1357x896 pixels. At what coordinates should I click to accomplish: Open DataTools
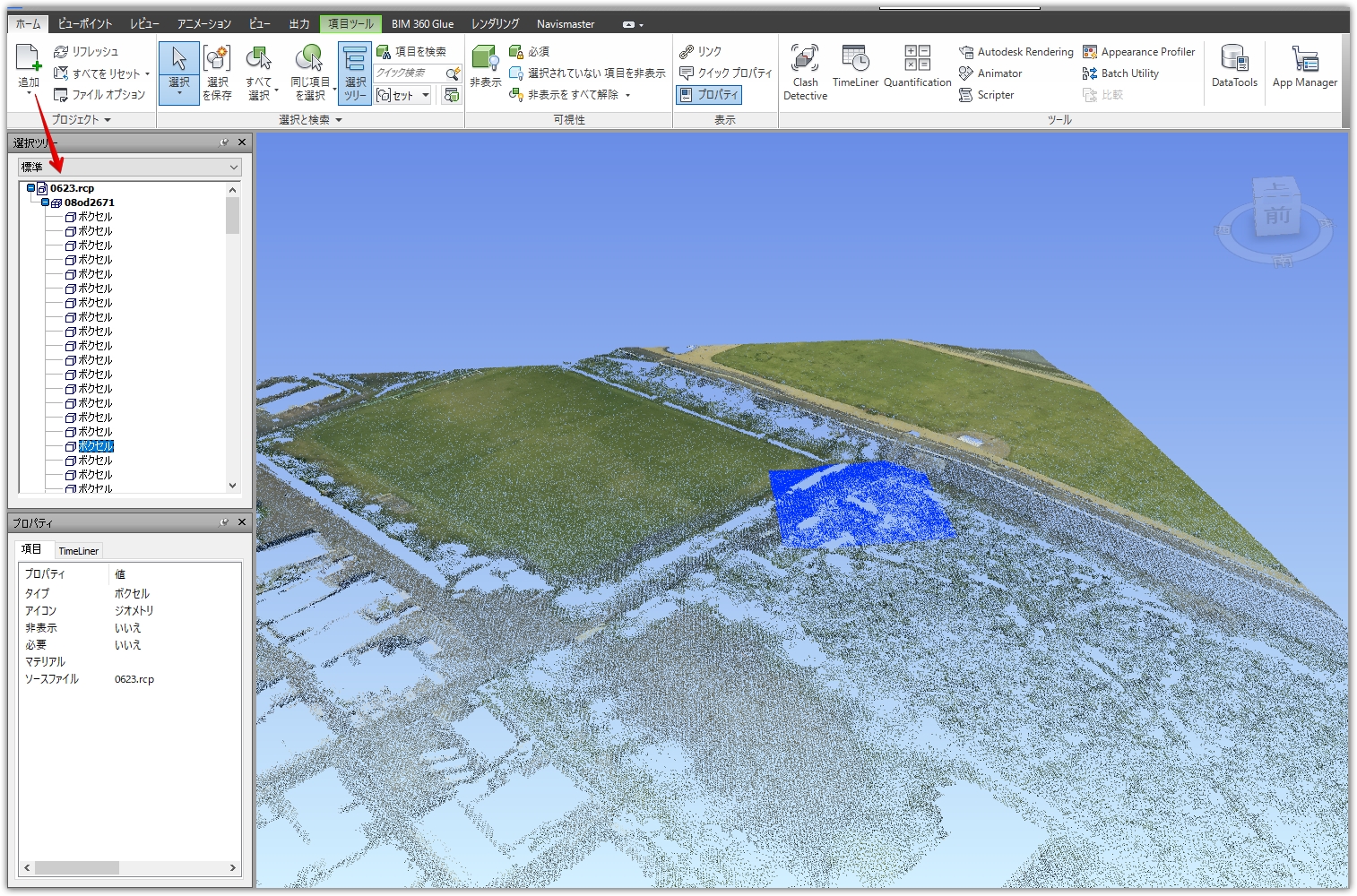[1234, 70]
